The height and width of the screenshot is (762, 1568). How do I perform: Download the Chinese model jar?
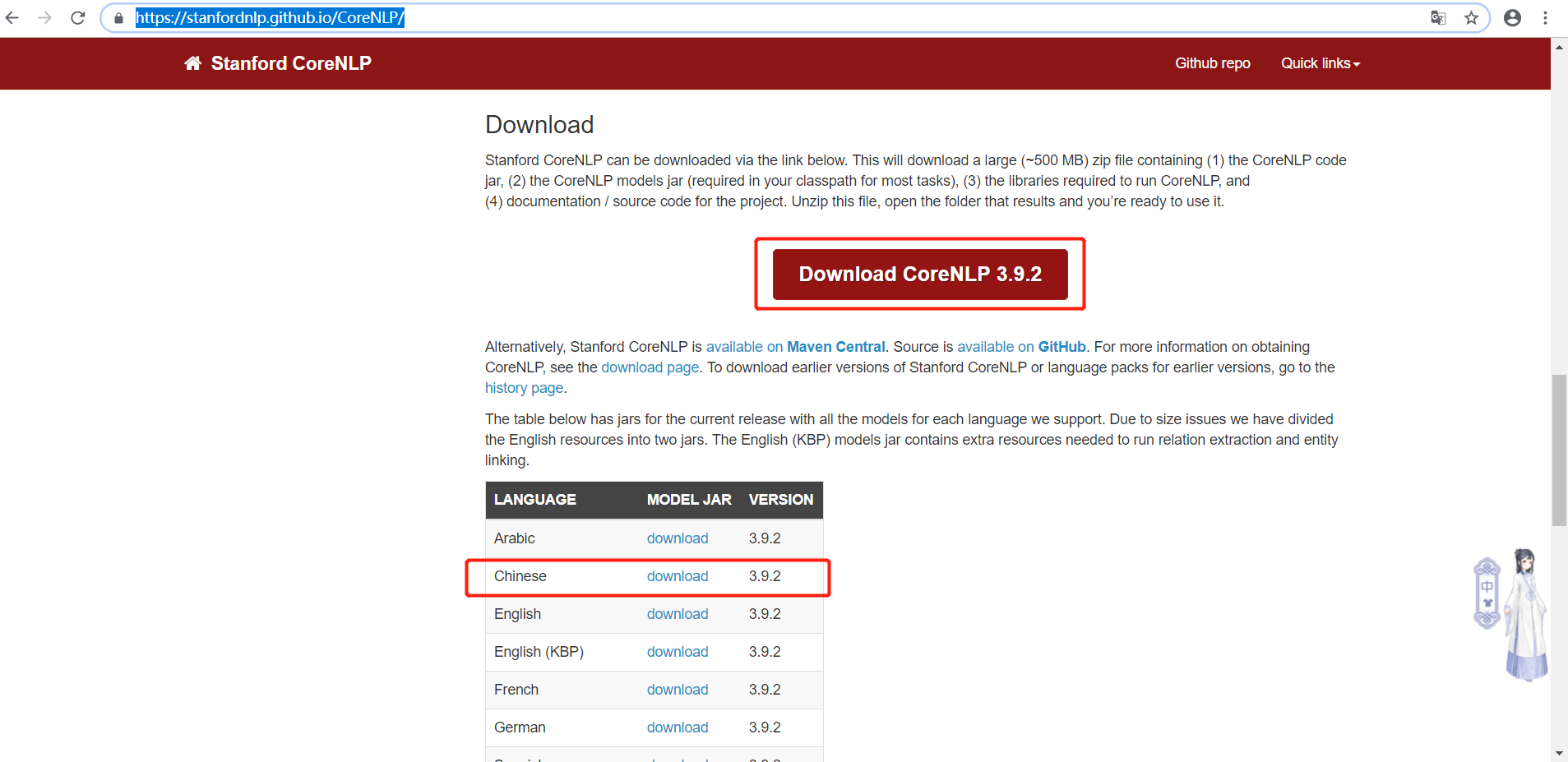678,576
